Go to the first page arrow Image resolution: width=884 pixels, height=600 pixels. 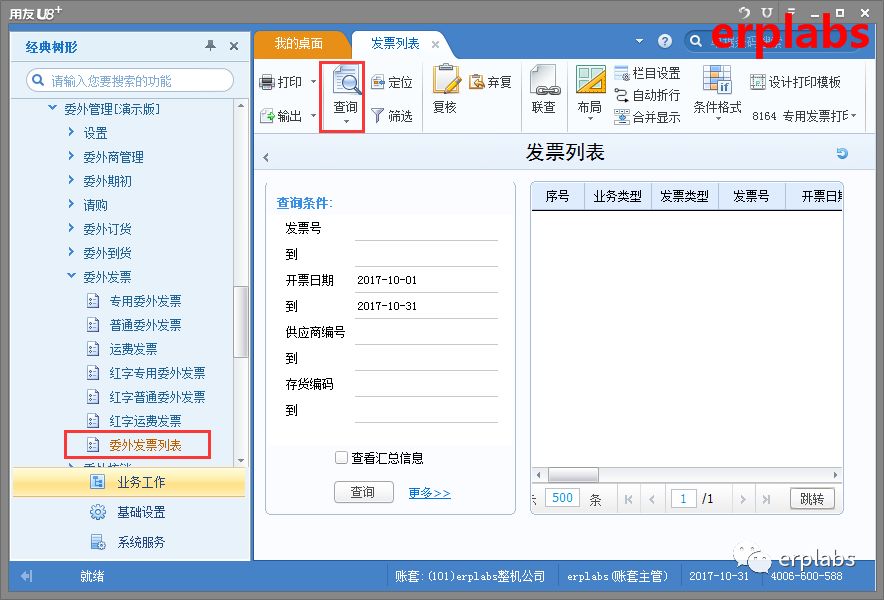[x=629, y=499]
